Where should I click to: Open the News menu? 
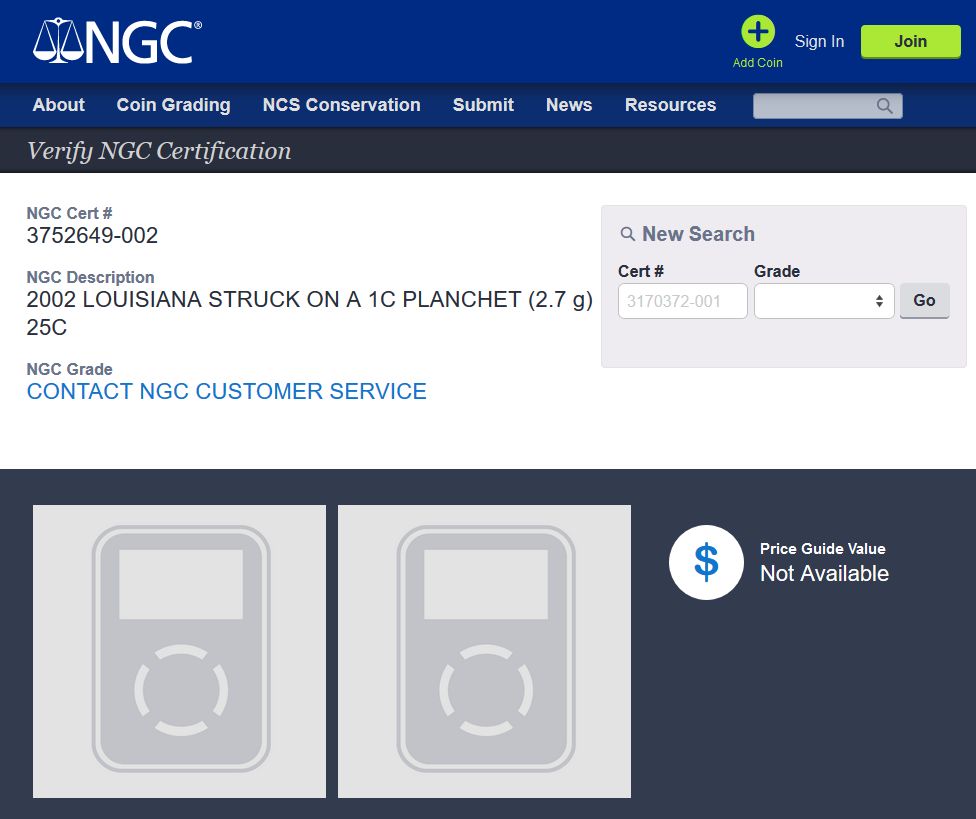coord(569,105)
